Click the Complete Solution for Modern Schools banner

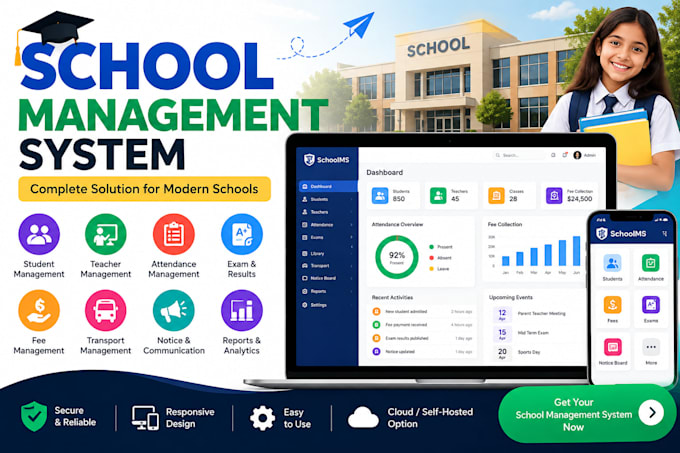144,189
